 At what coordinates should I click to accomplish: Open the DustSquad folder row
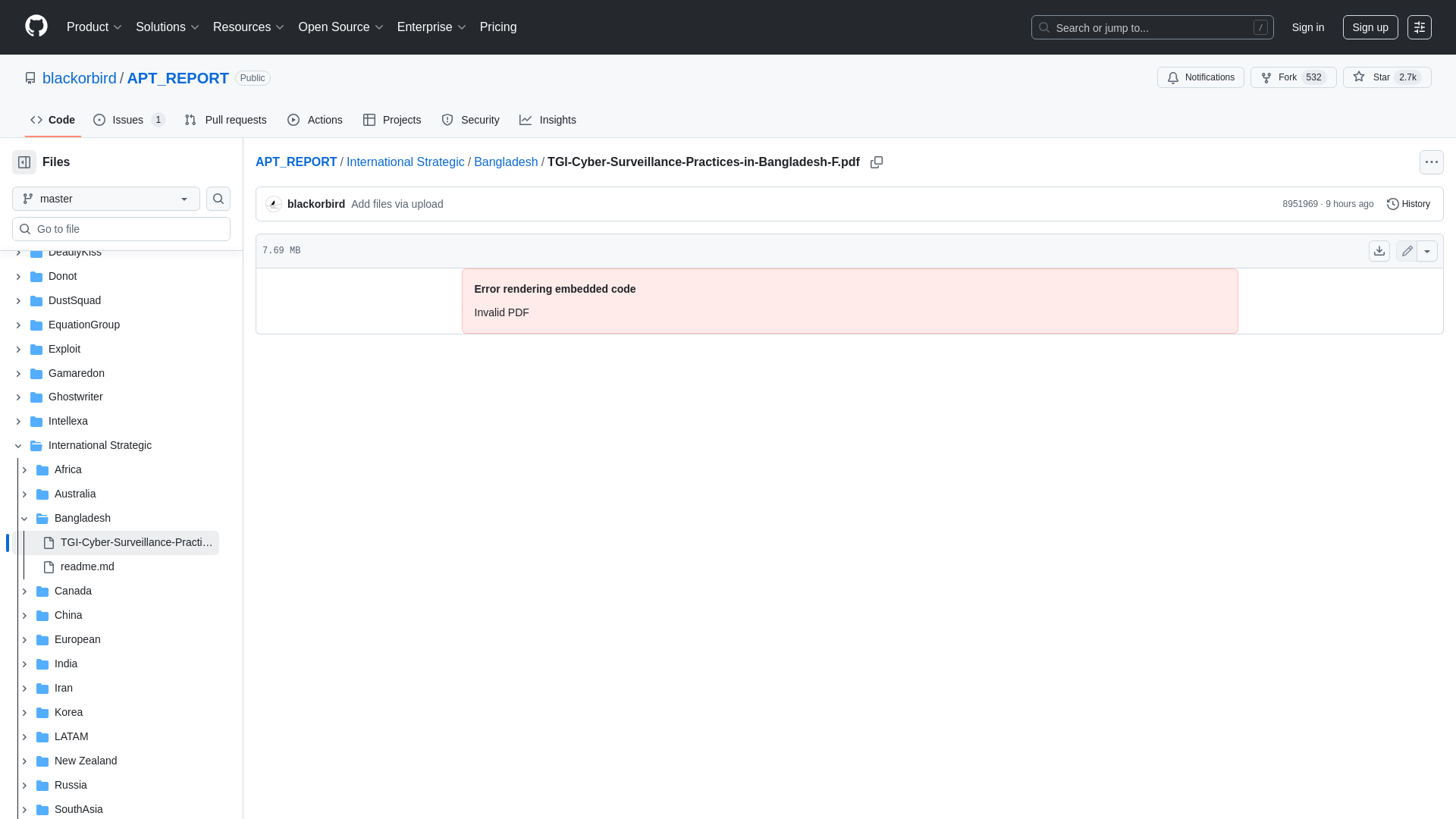[115, 301]
